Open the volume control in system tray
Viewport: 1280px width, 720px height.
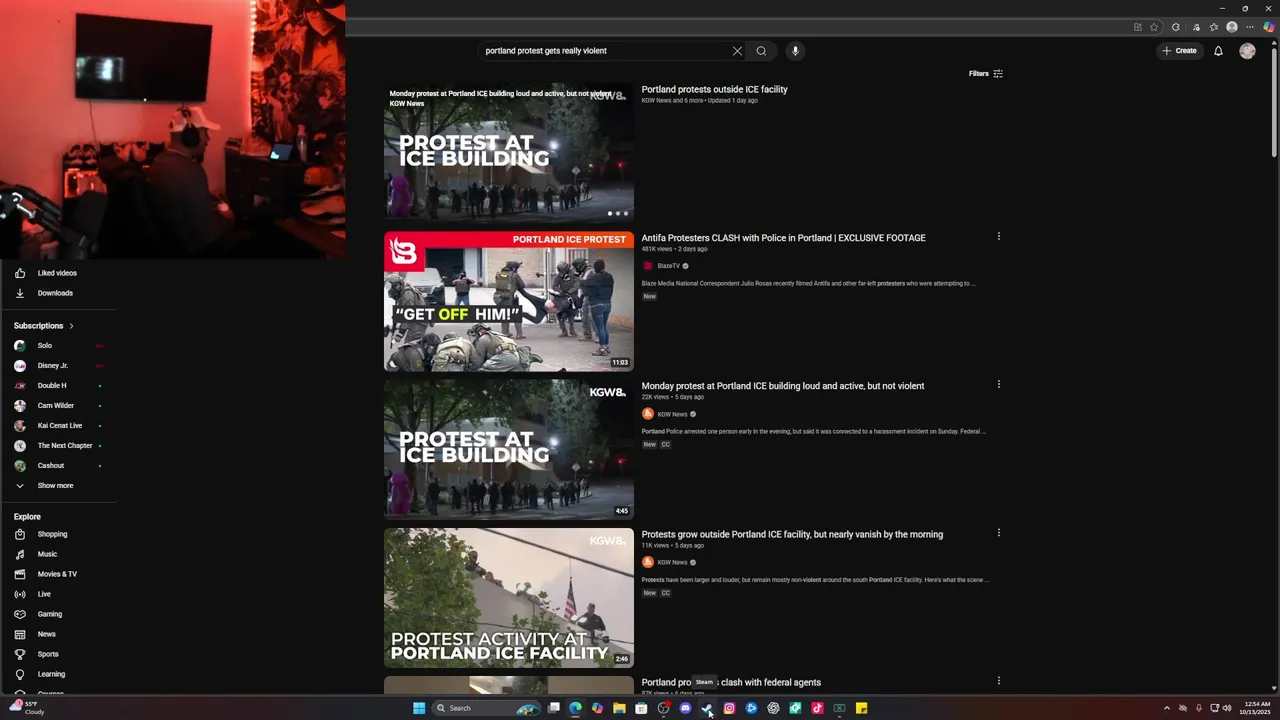1227,708
